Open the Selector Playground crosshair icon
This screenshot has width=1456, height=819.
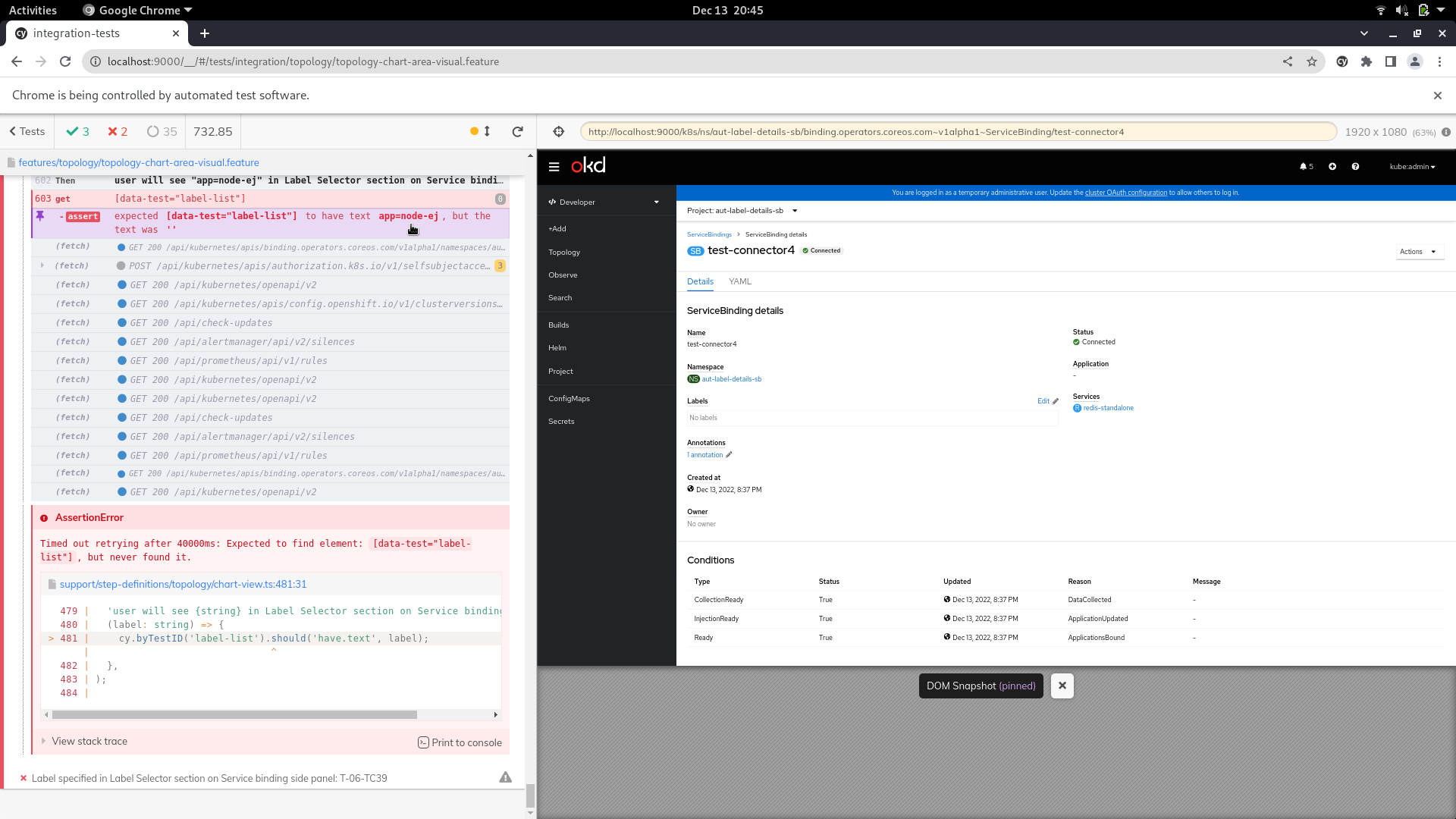tap(559, 131)
